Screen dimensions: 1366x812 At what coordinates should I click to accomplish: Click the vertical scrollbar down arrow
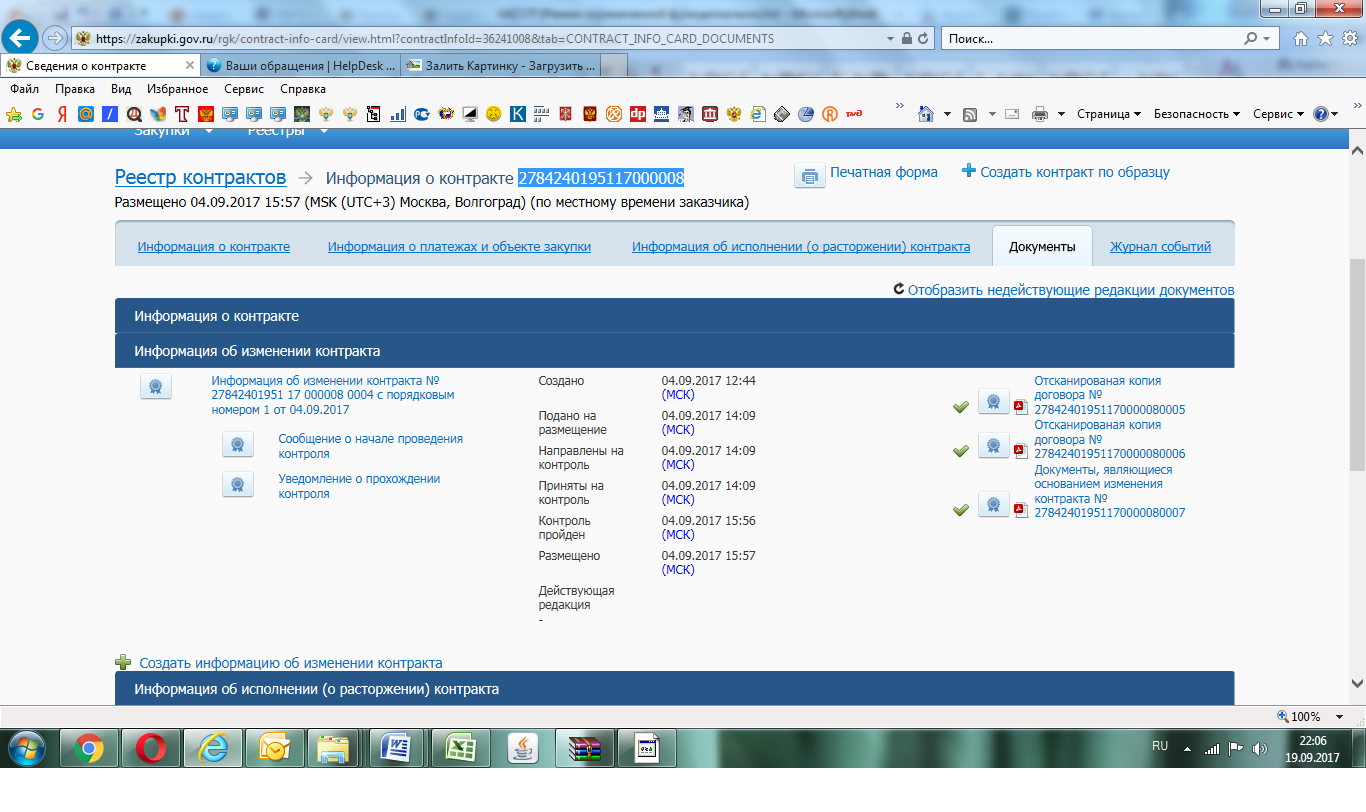tap(1357, 684)
